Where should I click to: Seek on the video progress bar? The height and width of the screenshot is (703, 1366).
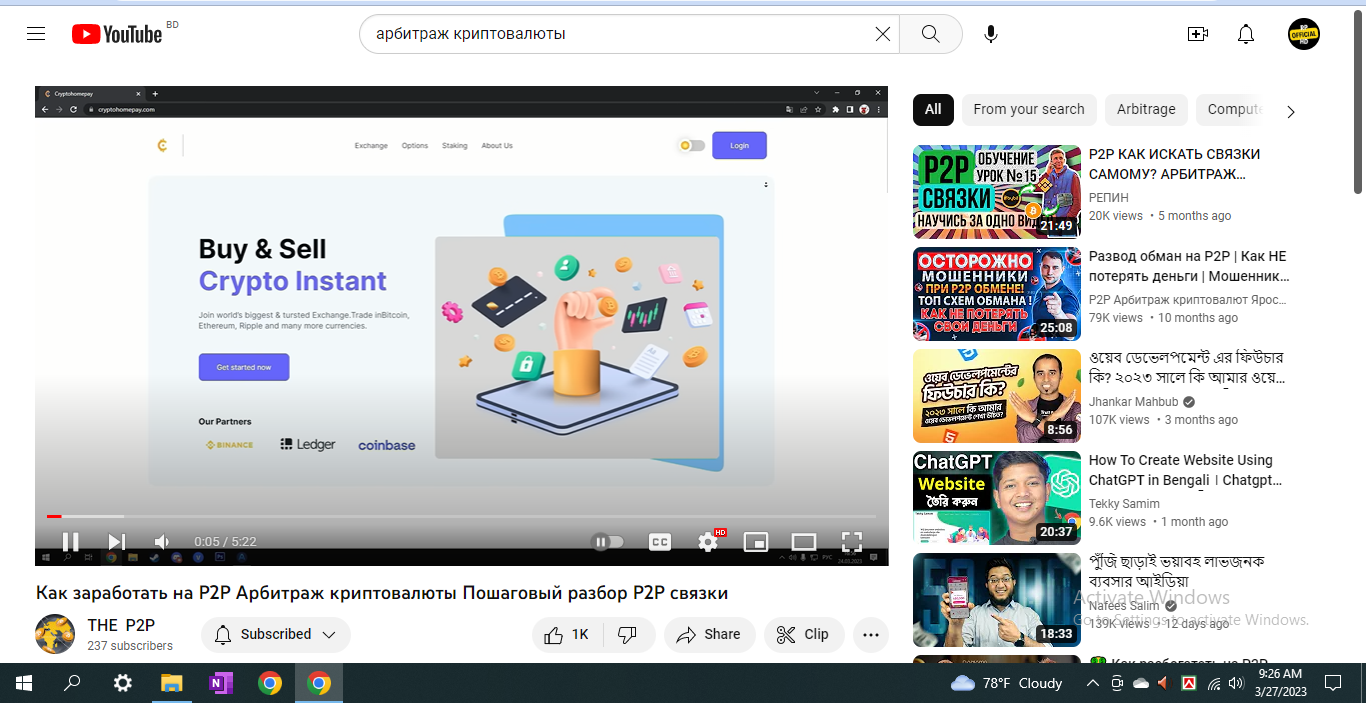click(x=461, y=516)
